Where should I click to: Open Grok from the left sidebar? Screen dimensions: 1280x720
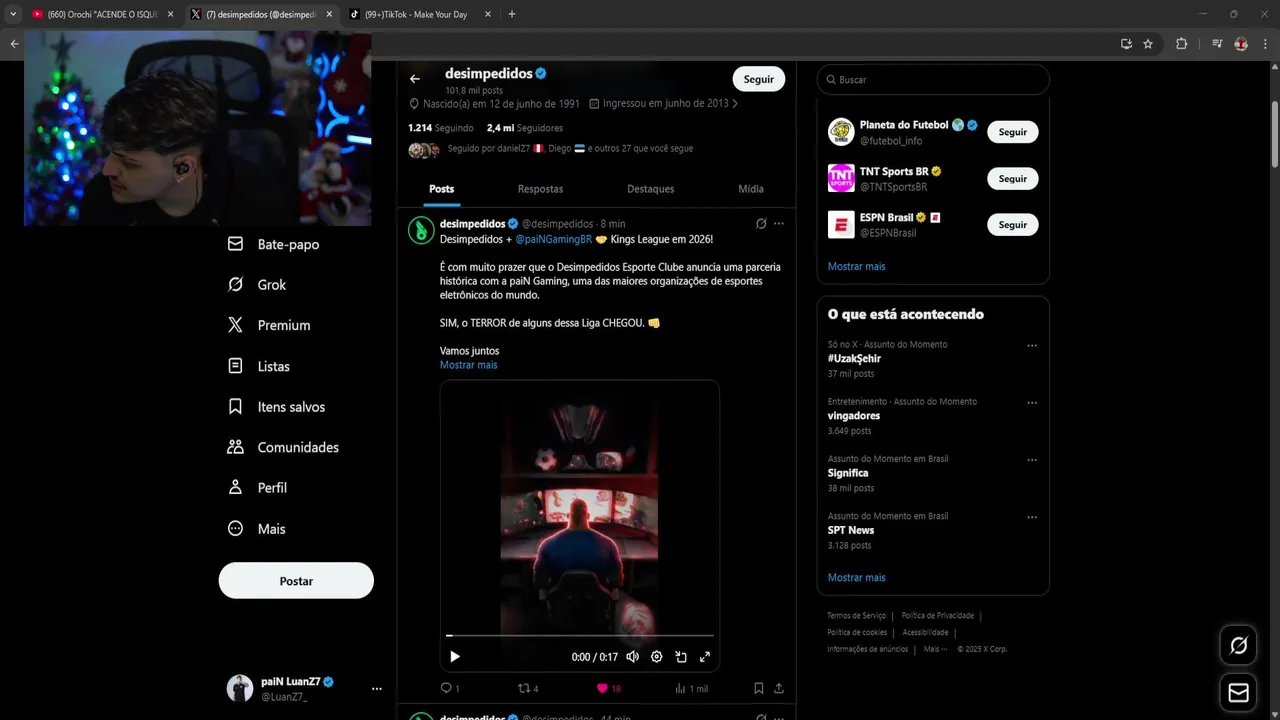coord(257,285)
